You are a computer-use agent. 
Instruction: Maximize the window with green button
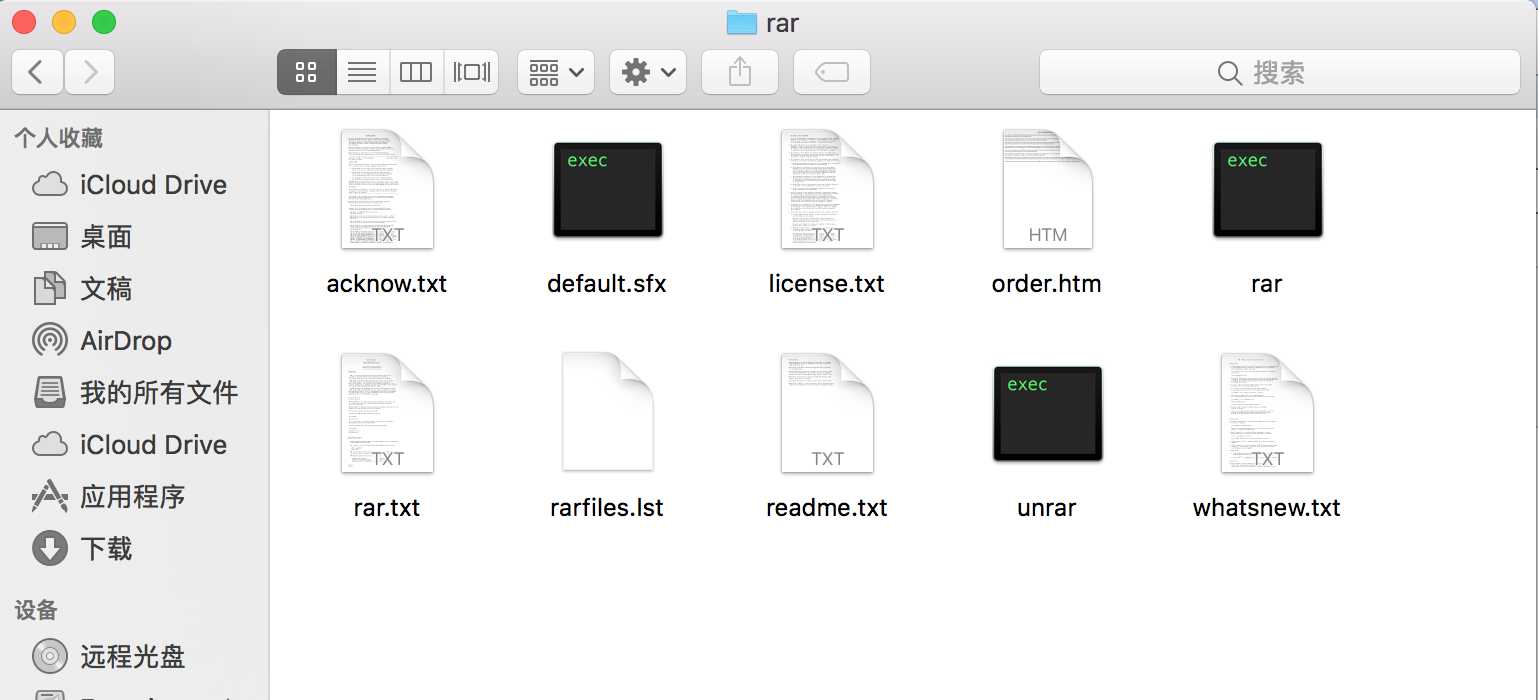click(104, 22)
